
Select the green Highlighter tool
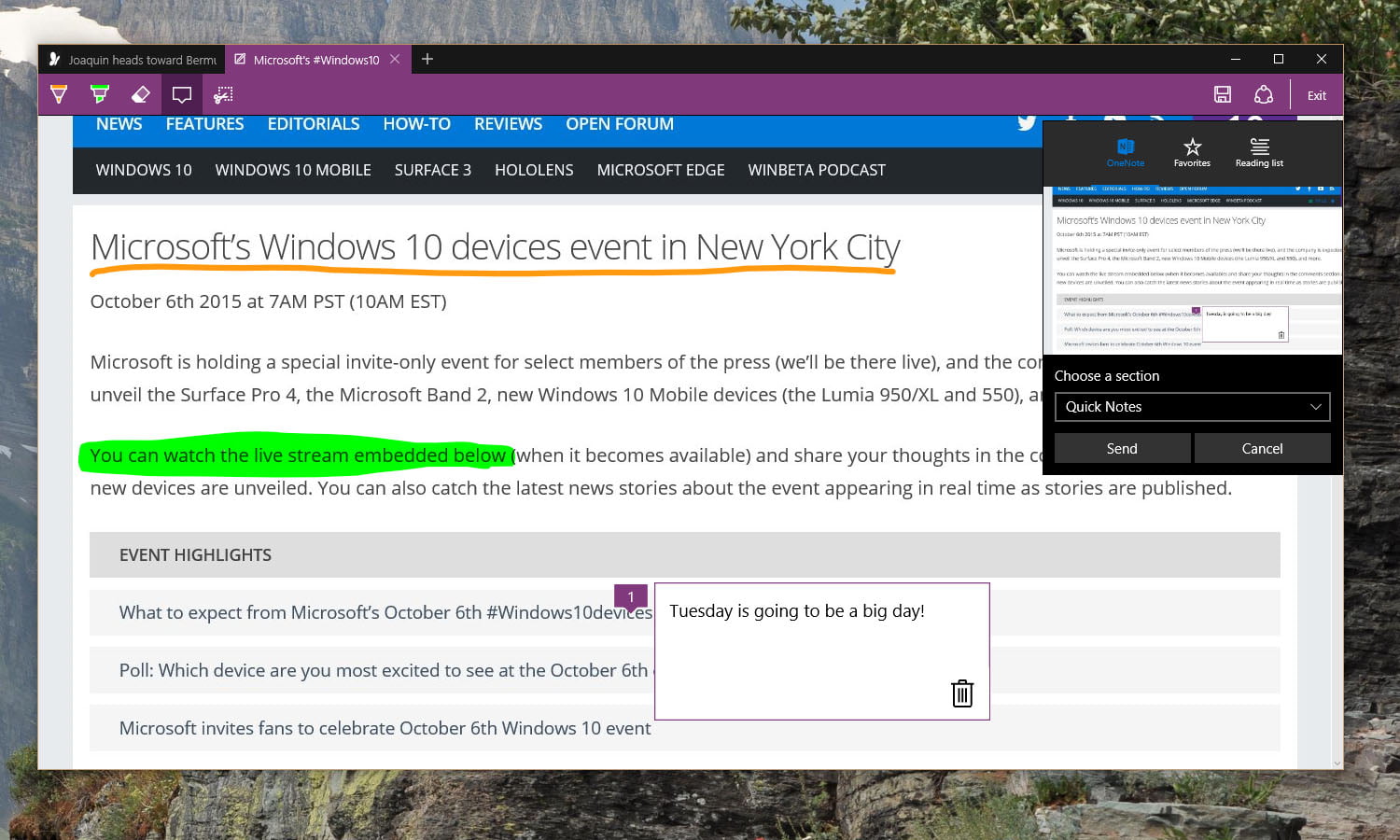point(100,94)
